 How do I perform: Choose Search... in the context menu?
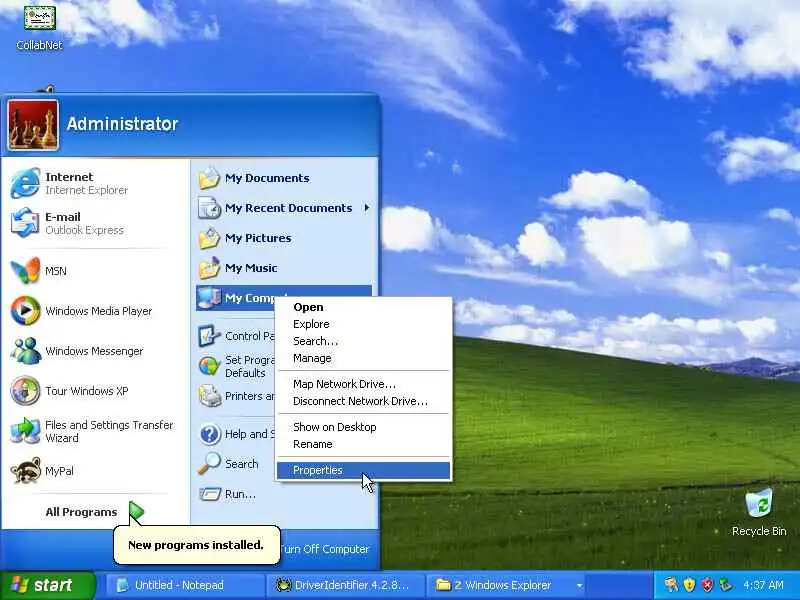pos(363,341)
